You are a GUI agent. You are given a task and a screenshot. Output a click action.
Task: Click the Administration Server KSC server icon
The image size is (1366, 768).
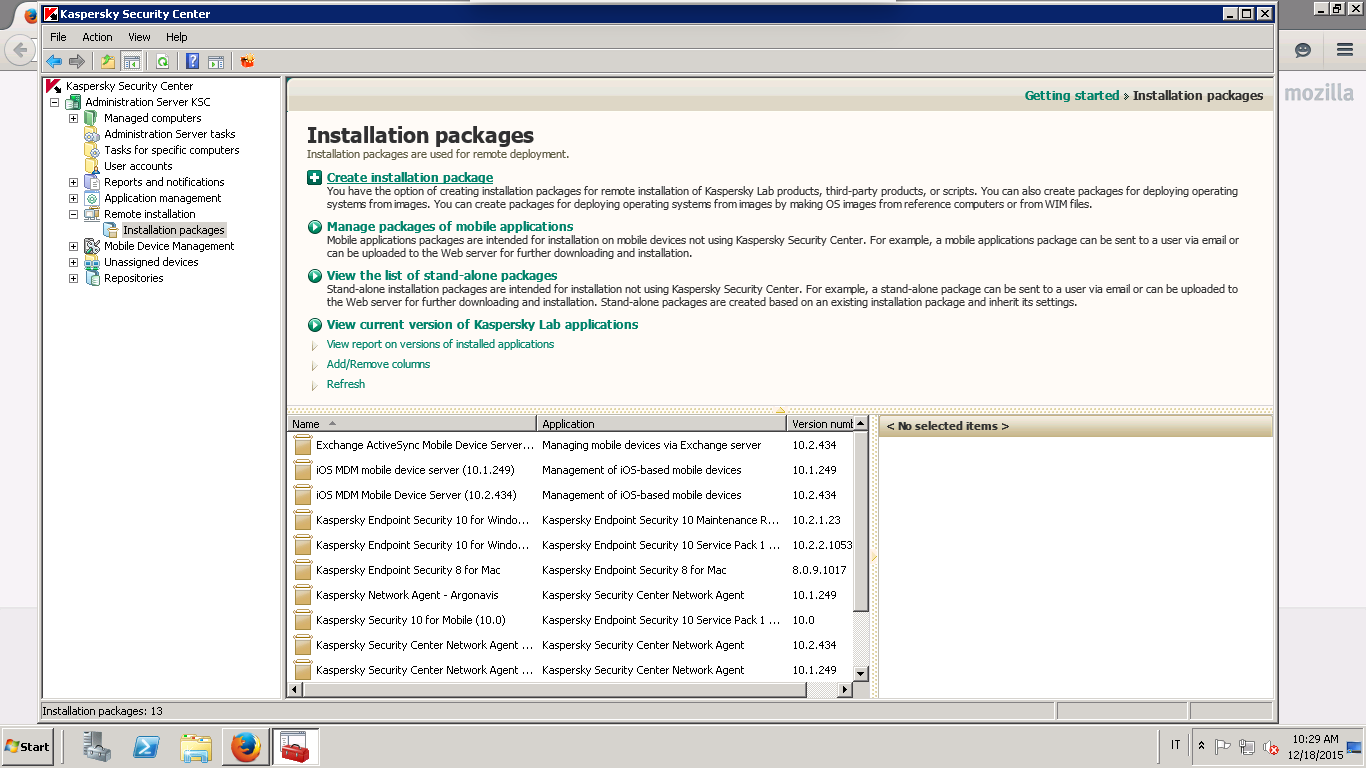pyautogui.click(x=73, y=102)
